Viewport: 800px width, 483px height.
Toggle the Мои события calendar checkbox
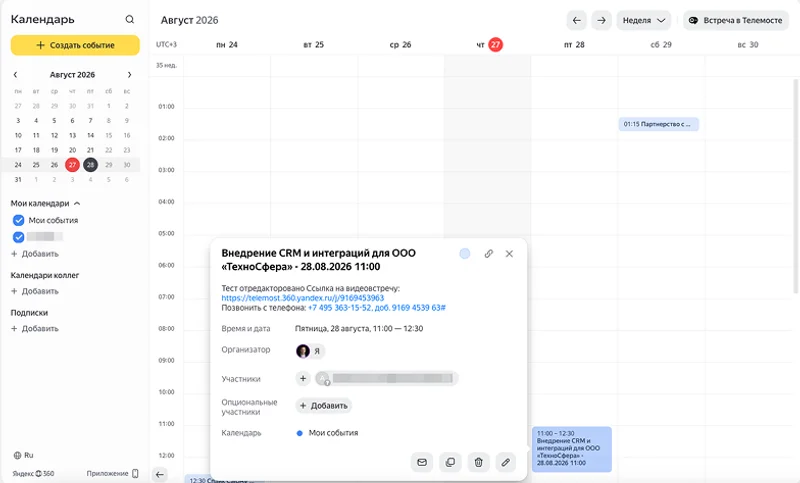(x=18, y=220)
